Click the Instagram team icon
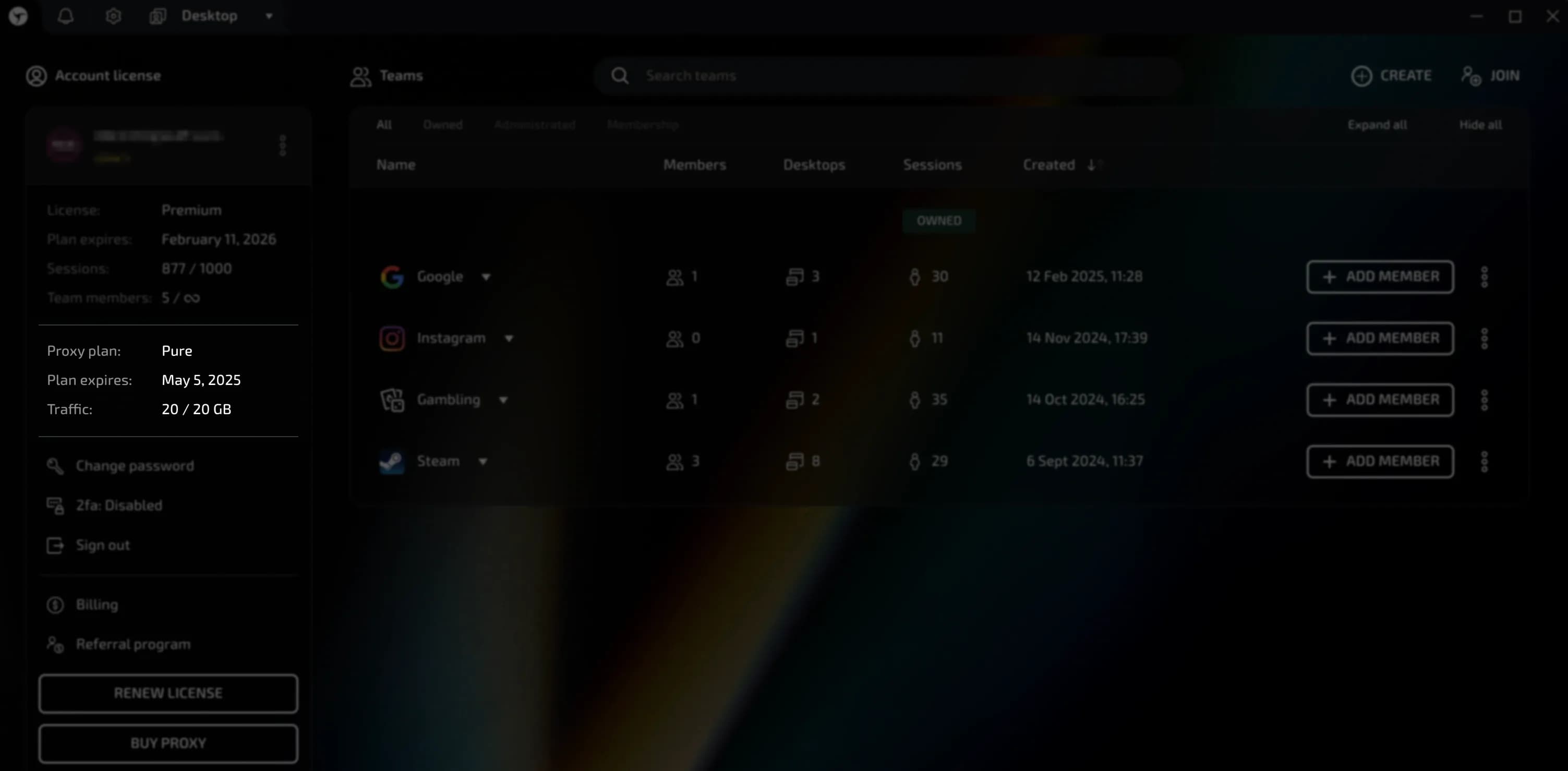 coord(392,339)
